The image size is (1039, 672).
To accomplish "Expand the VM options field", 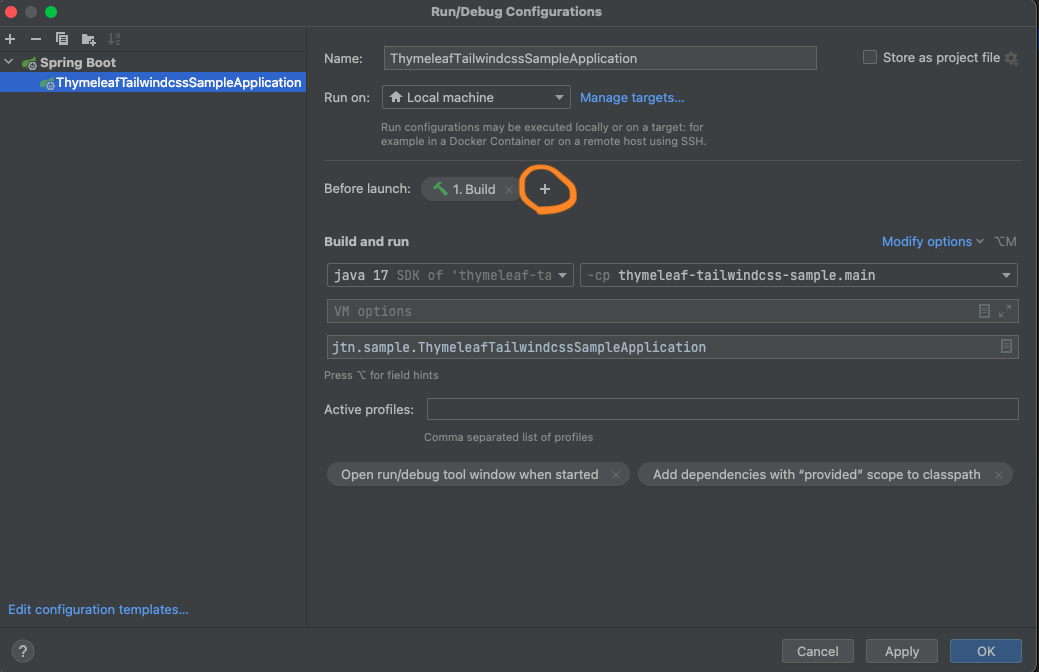I will pos(1006,311).
